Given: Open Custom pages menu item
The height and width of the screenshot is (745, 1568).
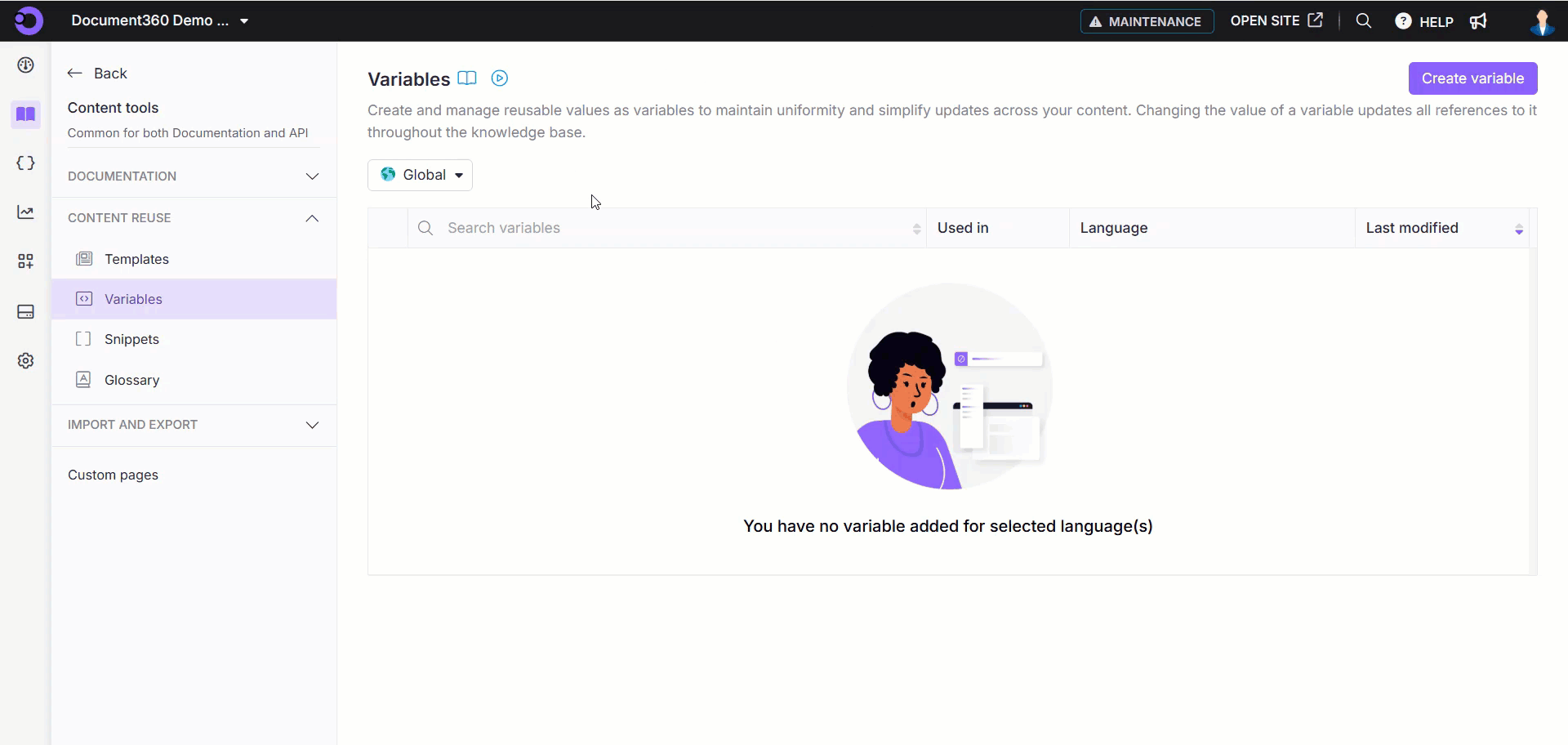Looking at the screenshot, I should pyautogui.click(x=113, y=475).
